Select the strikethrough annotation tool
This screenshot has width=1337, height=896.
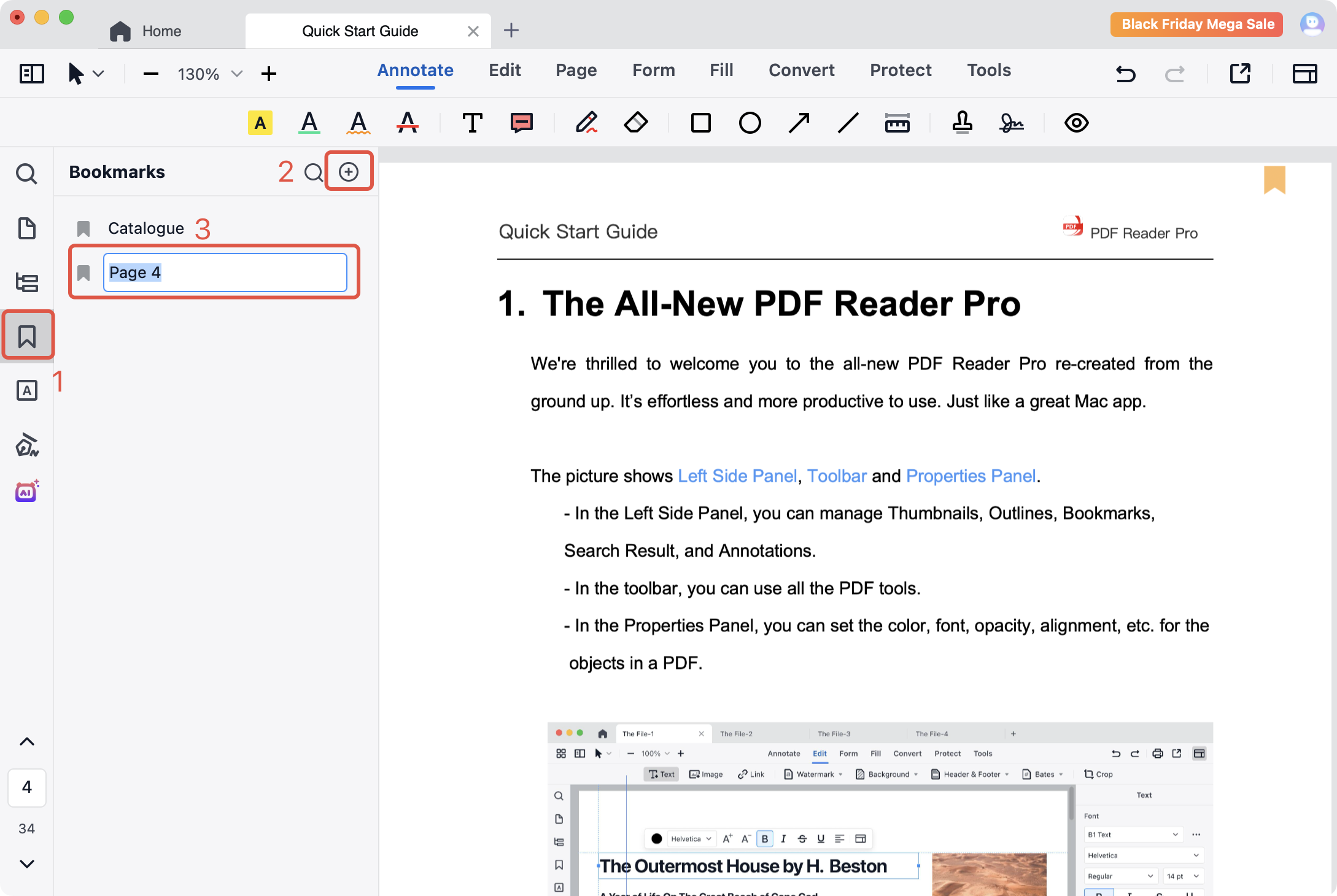[407, 123]
